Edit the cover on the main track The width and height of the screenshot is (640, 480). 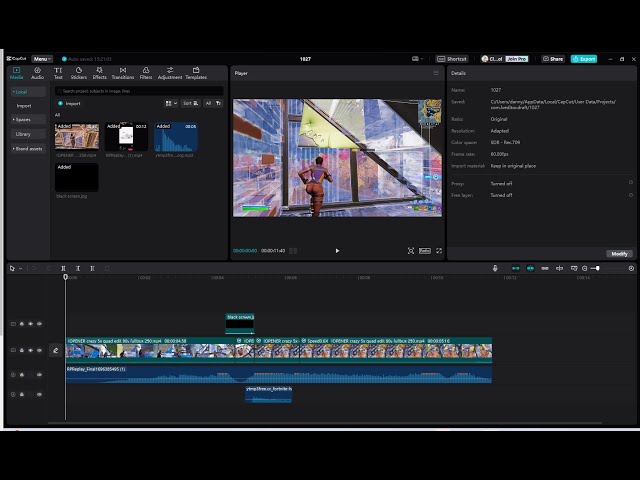pyautogui.click(x=56, y=350)
